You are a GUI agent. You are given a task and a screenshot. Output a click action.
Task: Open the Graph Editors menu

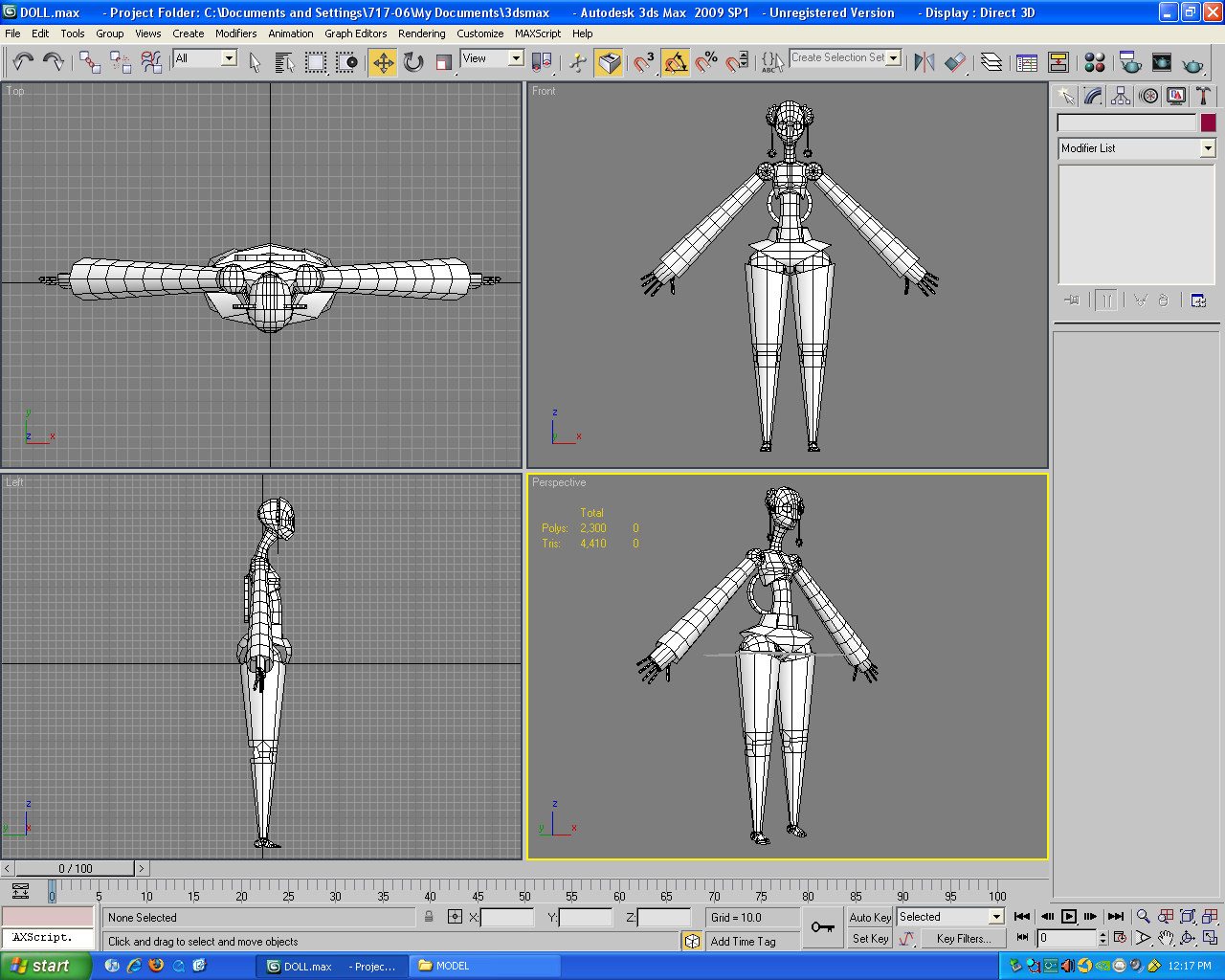click(356, 33)
